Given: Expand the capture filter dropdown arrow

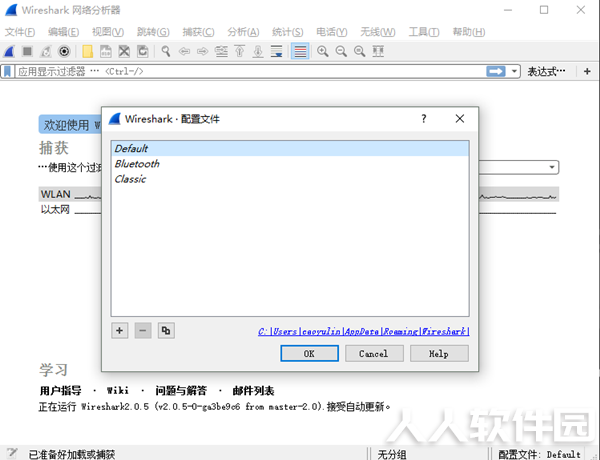Looking at the screenshot, I should [x=552, y=167].
